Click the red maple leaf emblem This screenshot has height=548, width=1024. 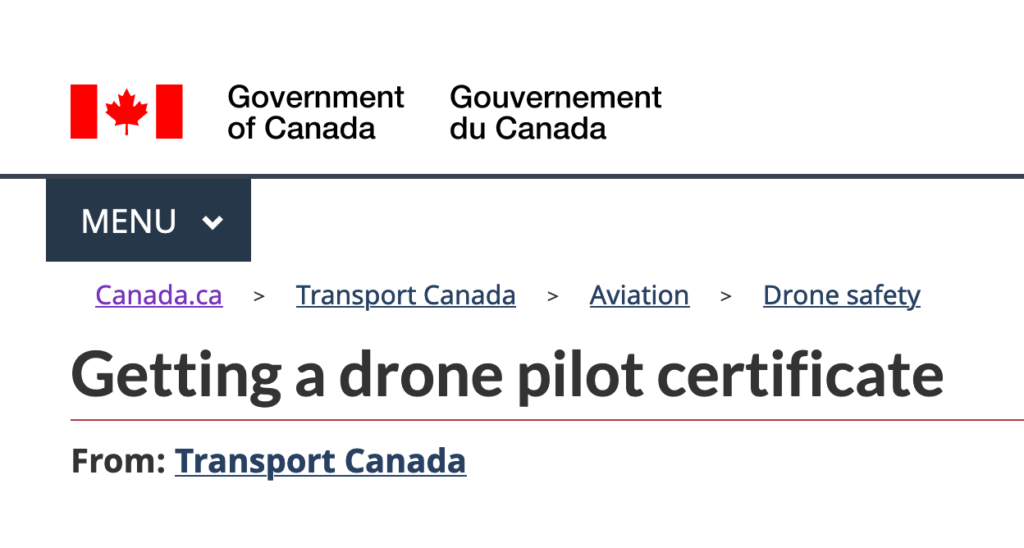[127, 111]
